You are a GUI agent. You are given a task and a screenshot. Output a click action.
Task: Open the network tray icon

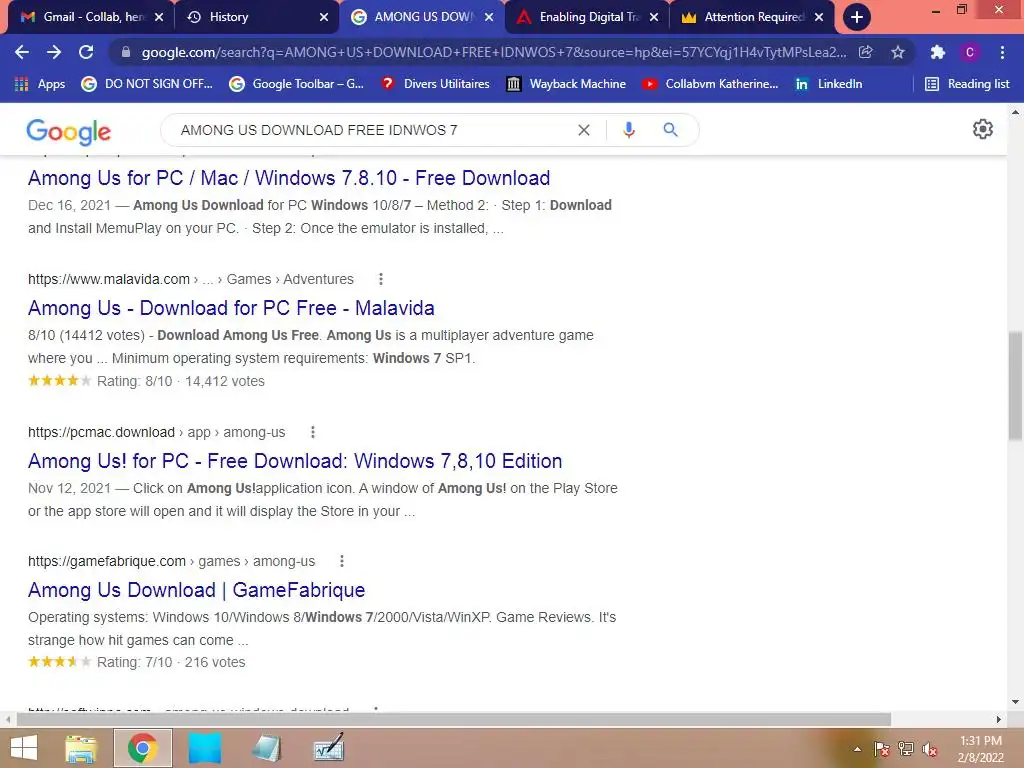[906, 749]
